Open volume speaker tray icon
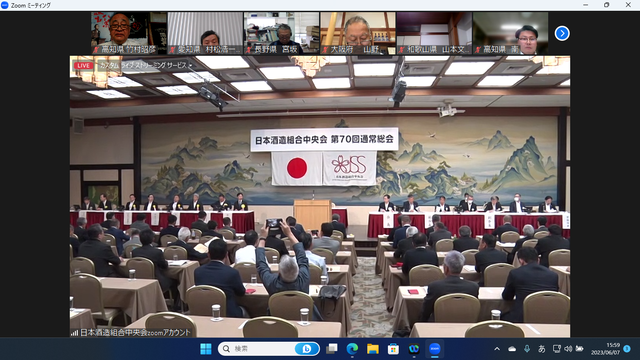640x360 pixels. point(568,349)
